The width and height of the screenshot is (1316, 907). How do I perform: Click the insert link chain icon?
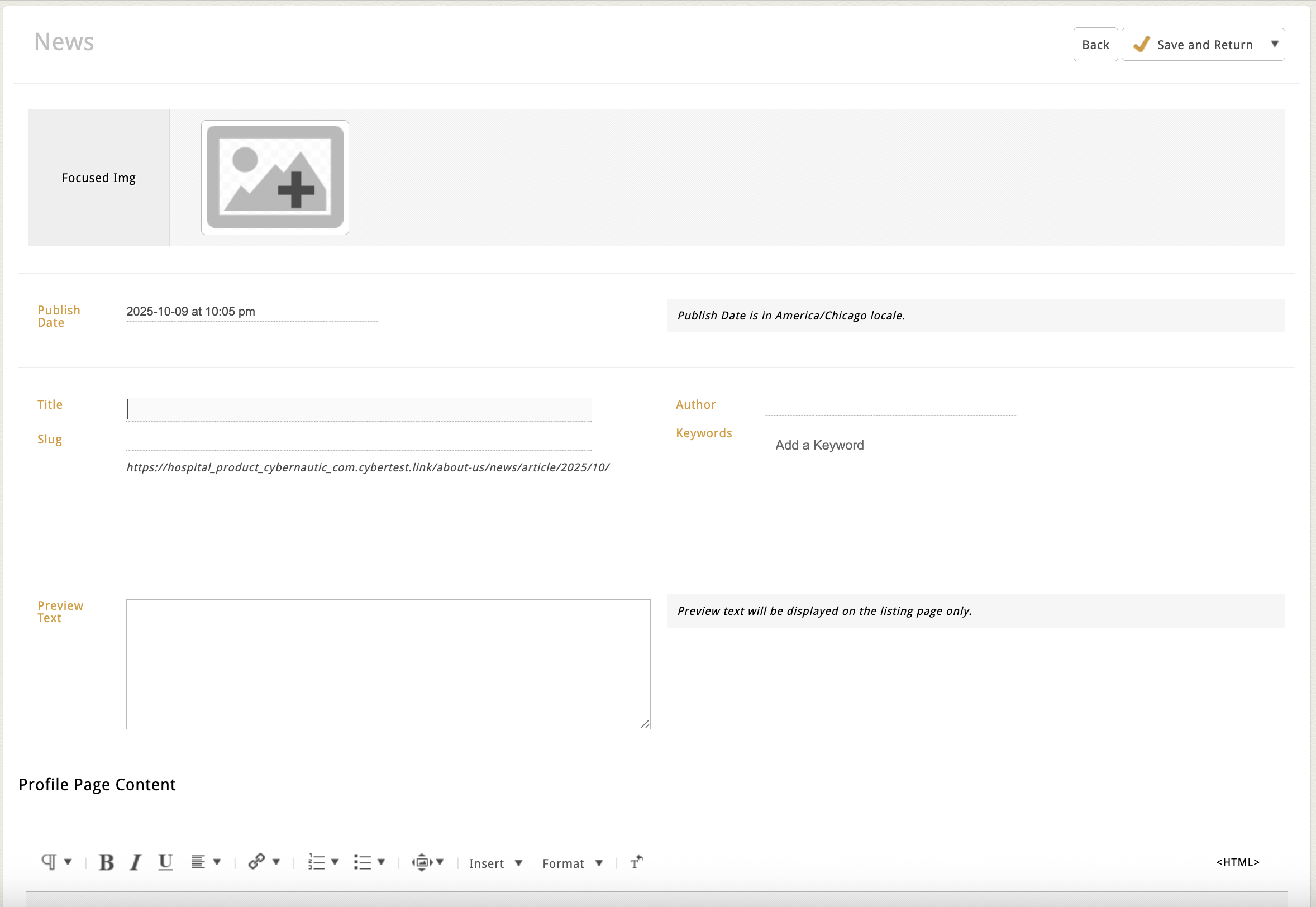coord(256,862)
